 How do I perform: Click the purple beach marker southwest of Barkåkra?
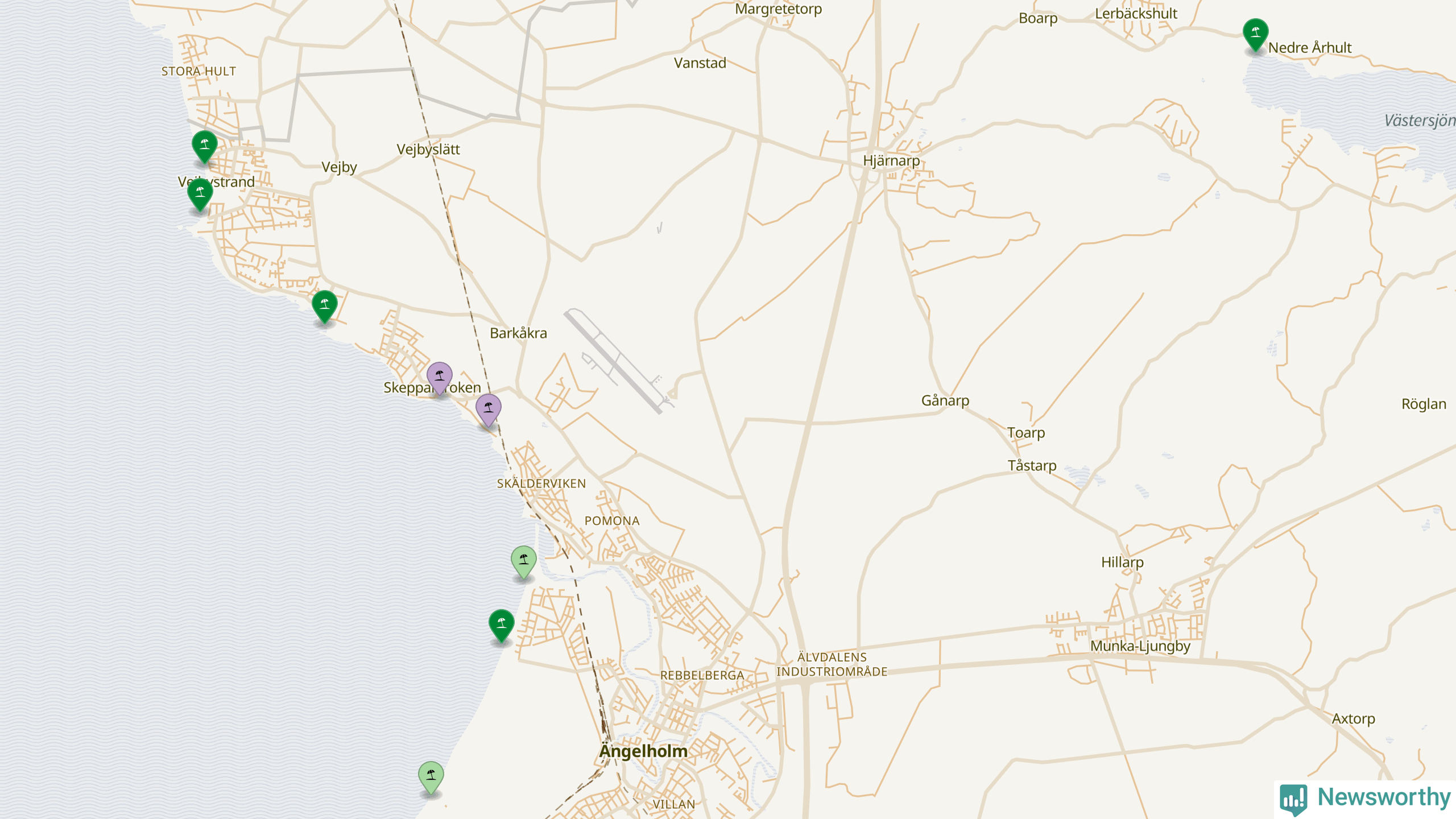489,410
